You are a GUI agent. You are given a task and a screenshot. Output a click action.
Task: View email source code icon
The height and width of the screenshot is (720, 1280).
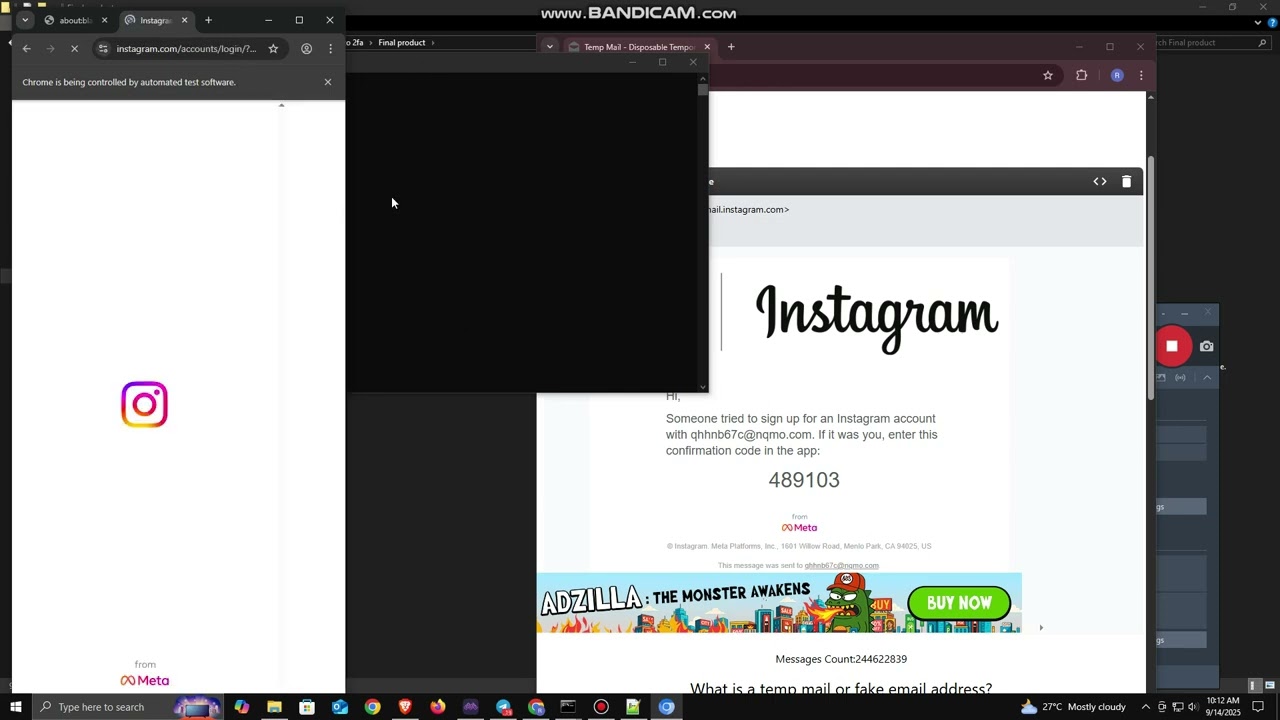pos(1100,181)
